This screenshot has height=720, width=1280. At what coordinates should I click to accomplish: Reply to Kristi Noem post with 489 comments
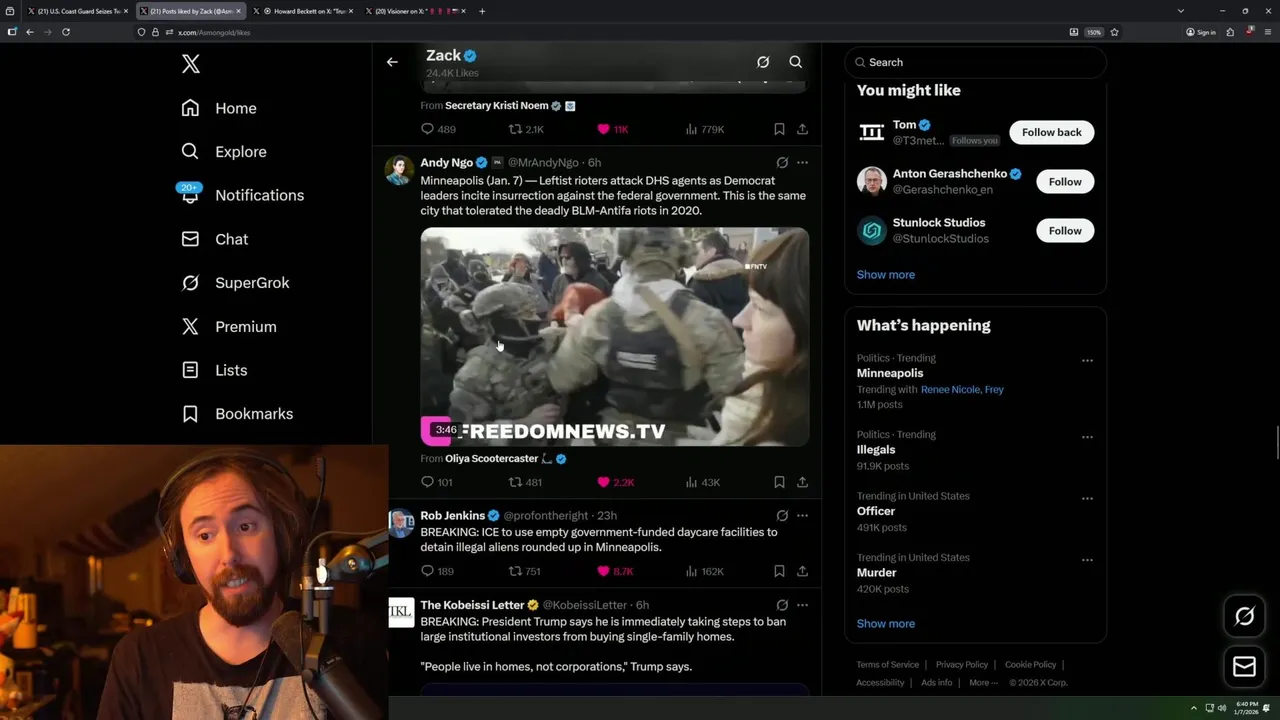click(438, 129)
